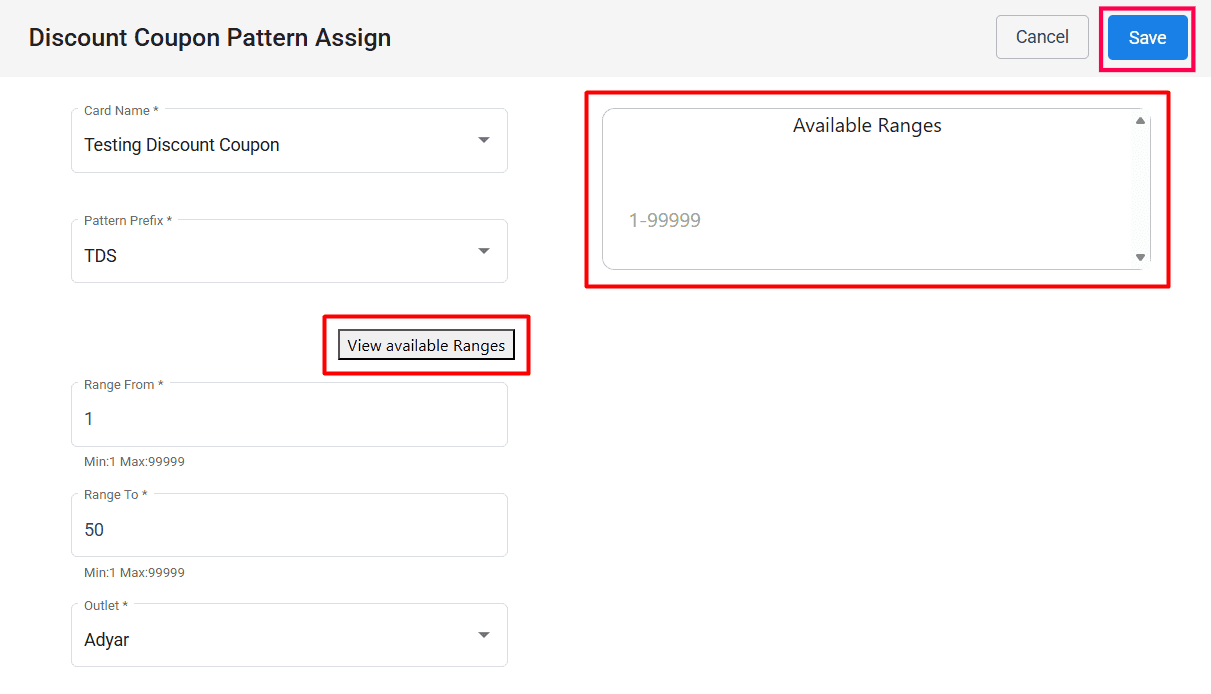Viewport: 1211px width, 694px height.
Task: Focus the Range From input field
Action: (289, 419)
